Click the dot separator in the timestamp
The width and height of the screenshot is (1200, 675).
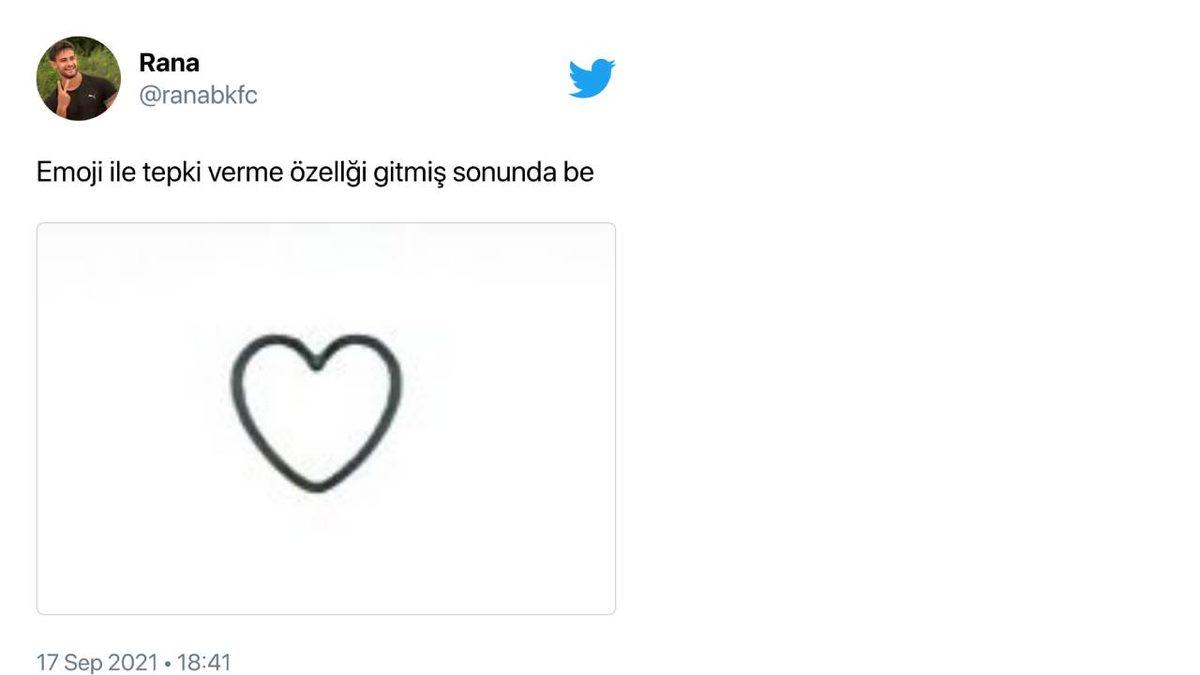(167, 661)
